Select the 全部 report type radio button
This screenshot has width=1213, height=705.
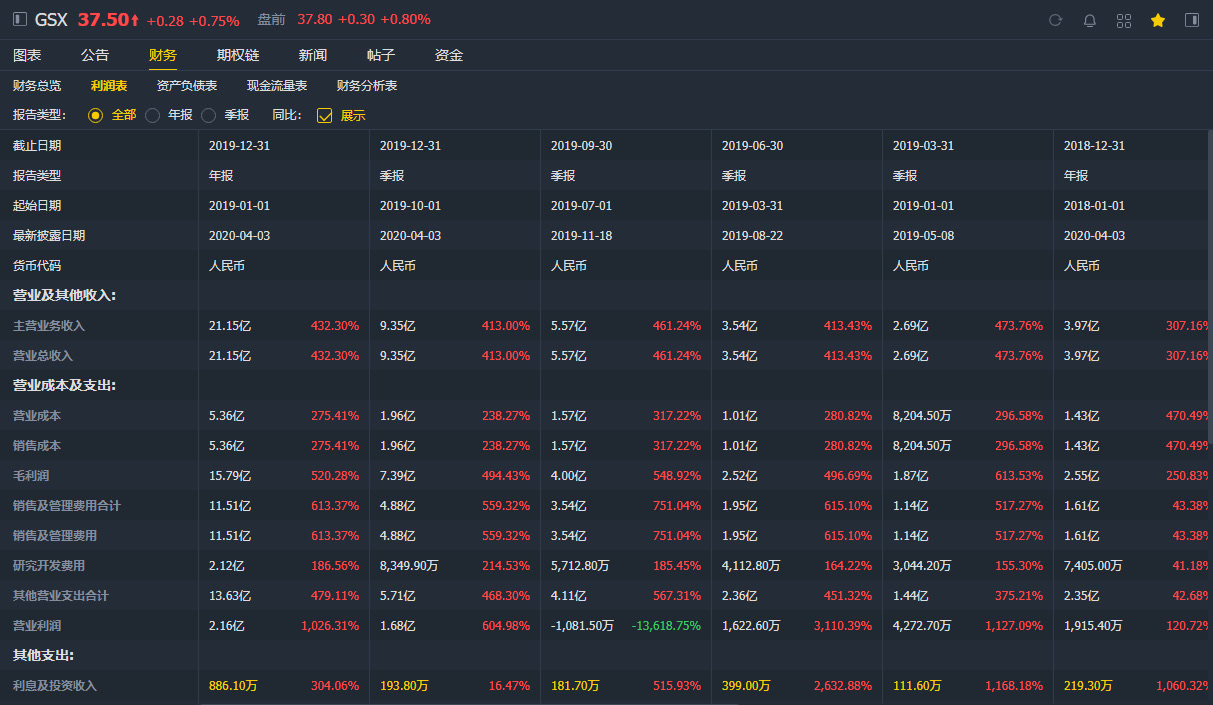coord(96,115)
